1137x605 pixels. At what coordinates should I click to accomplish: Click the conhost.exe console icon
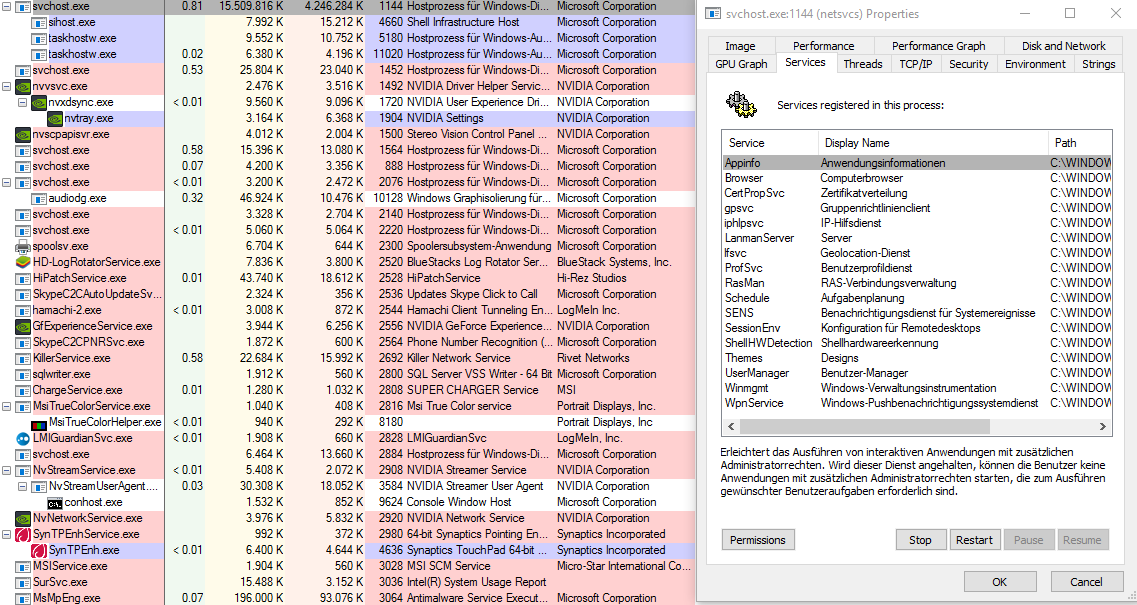click(55, 502)
